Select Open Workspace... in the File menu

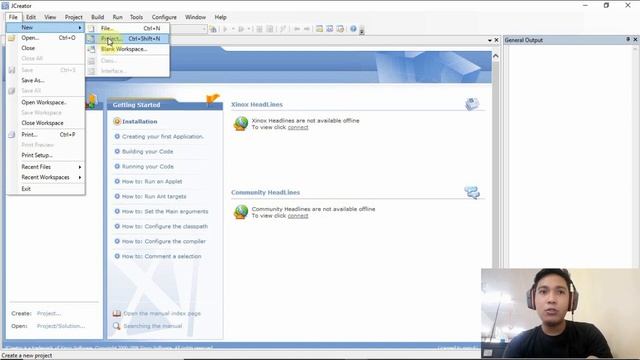pos(46,102)
